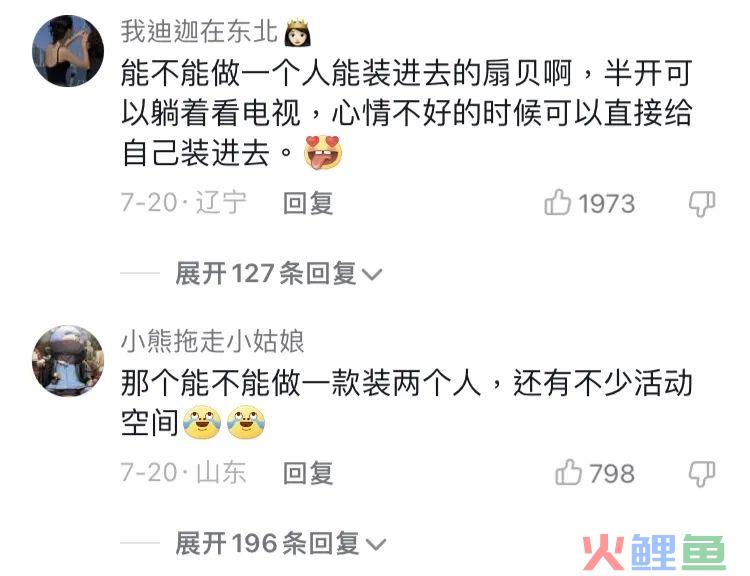Viewport: 750px width, 576px height.
Task: Dislike the comment from 辽宁
Action: click(702, 203)
